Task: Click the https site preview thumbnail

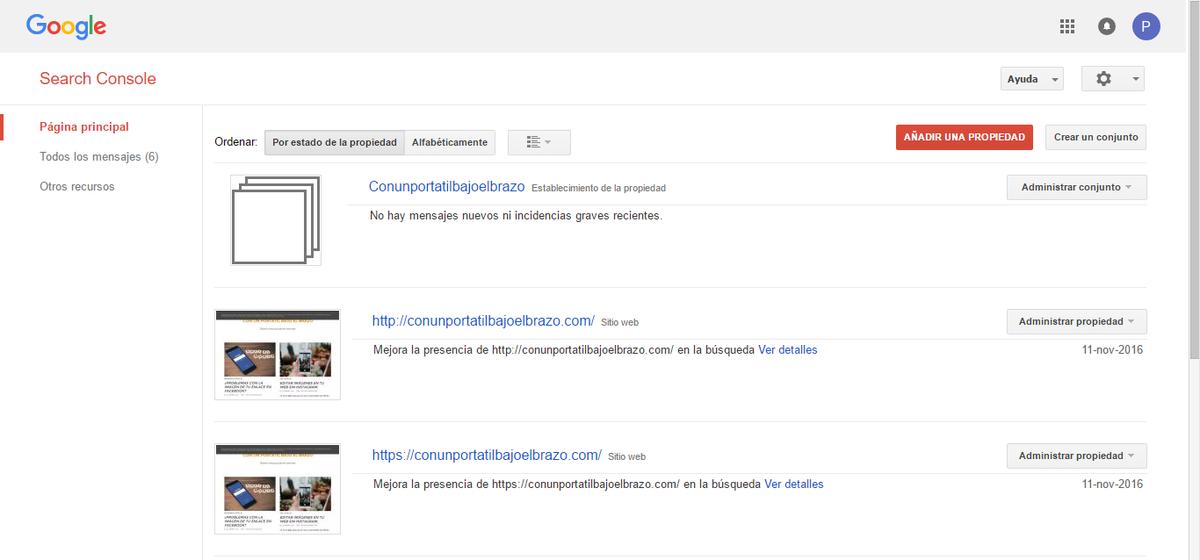Action: (x=278, y=489)
